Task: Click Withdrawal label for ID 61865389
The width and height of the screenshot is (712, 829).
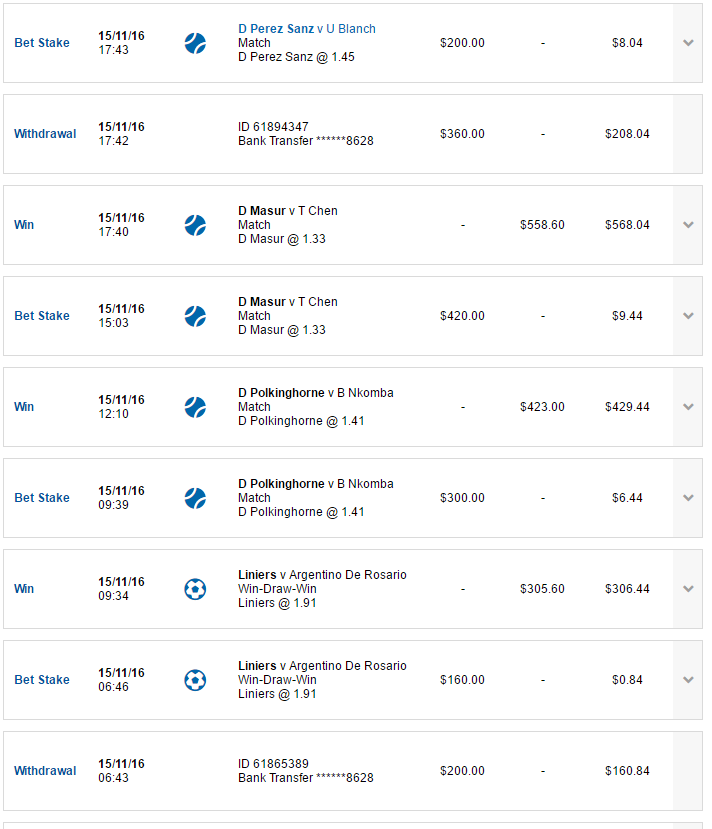Action: pyautogui.click(x=45, y=771)
